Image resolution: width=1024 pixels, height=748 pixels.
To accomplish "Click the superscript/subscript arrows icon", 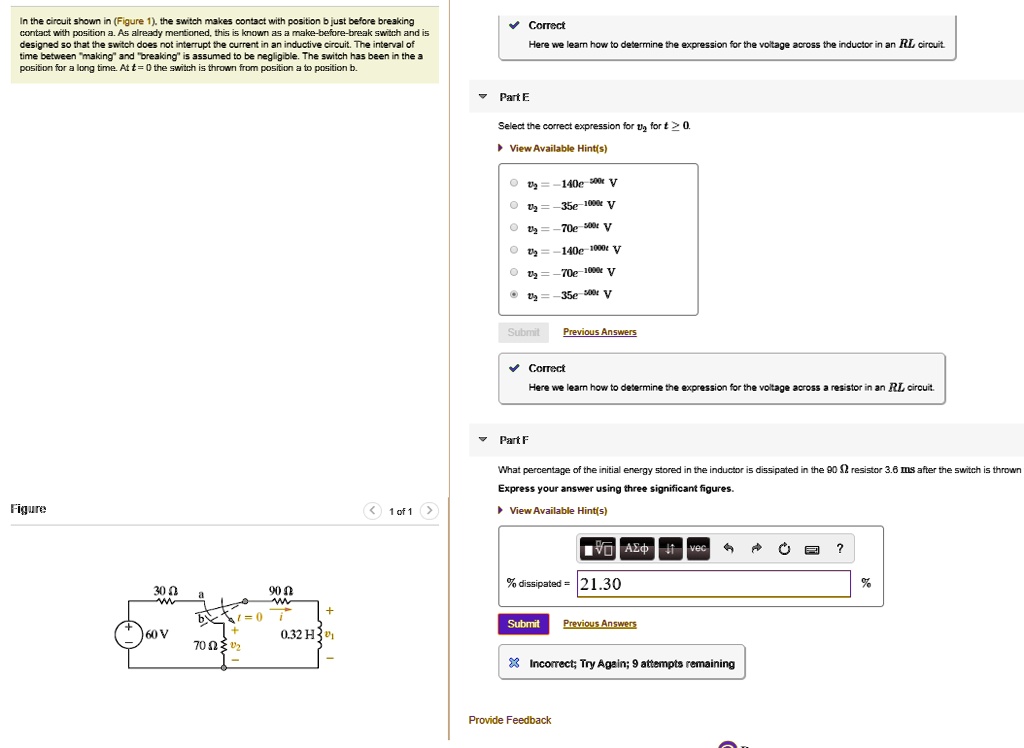I will [670, 548].
